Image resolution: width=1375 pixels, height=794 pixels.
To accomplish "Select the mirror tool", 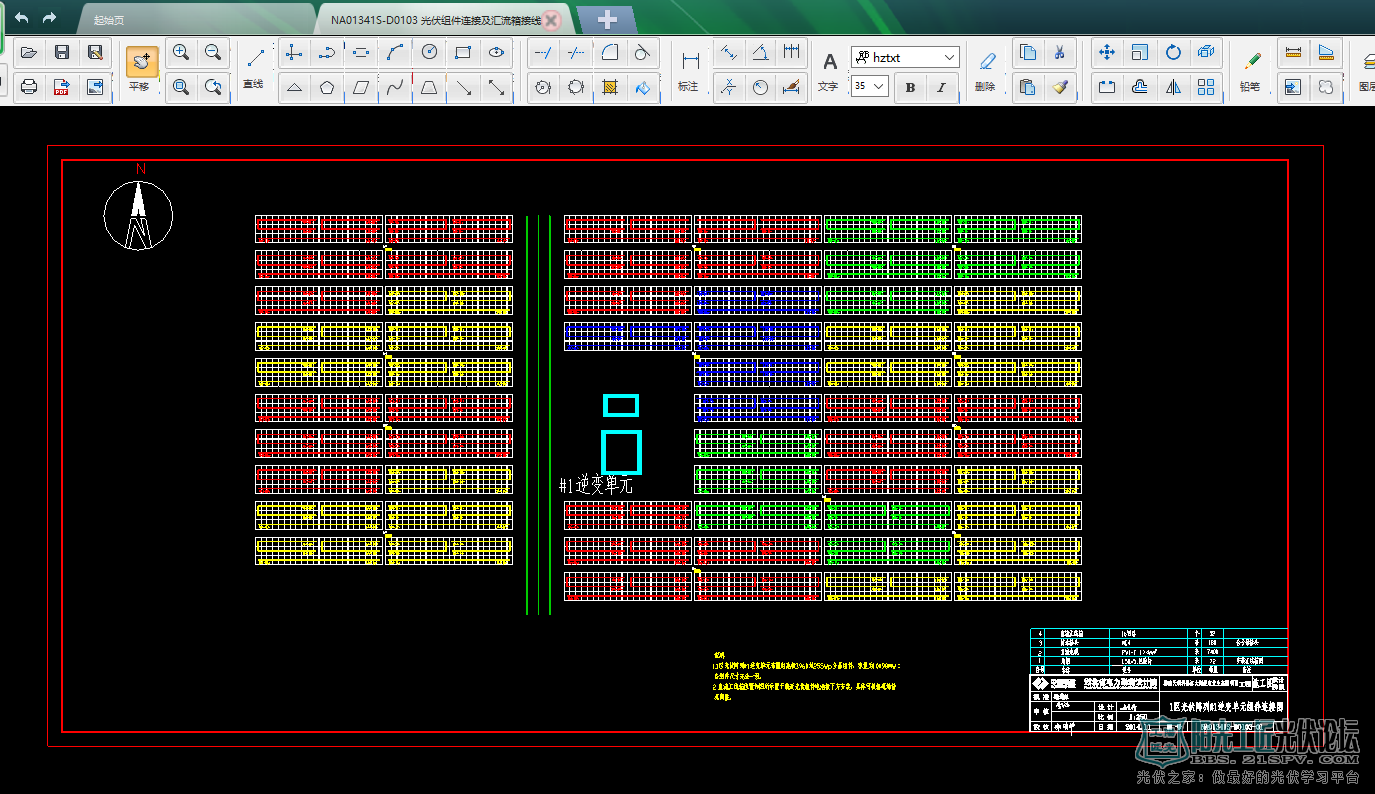I will pyautogui.click(x=1173, y=87).
